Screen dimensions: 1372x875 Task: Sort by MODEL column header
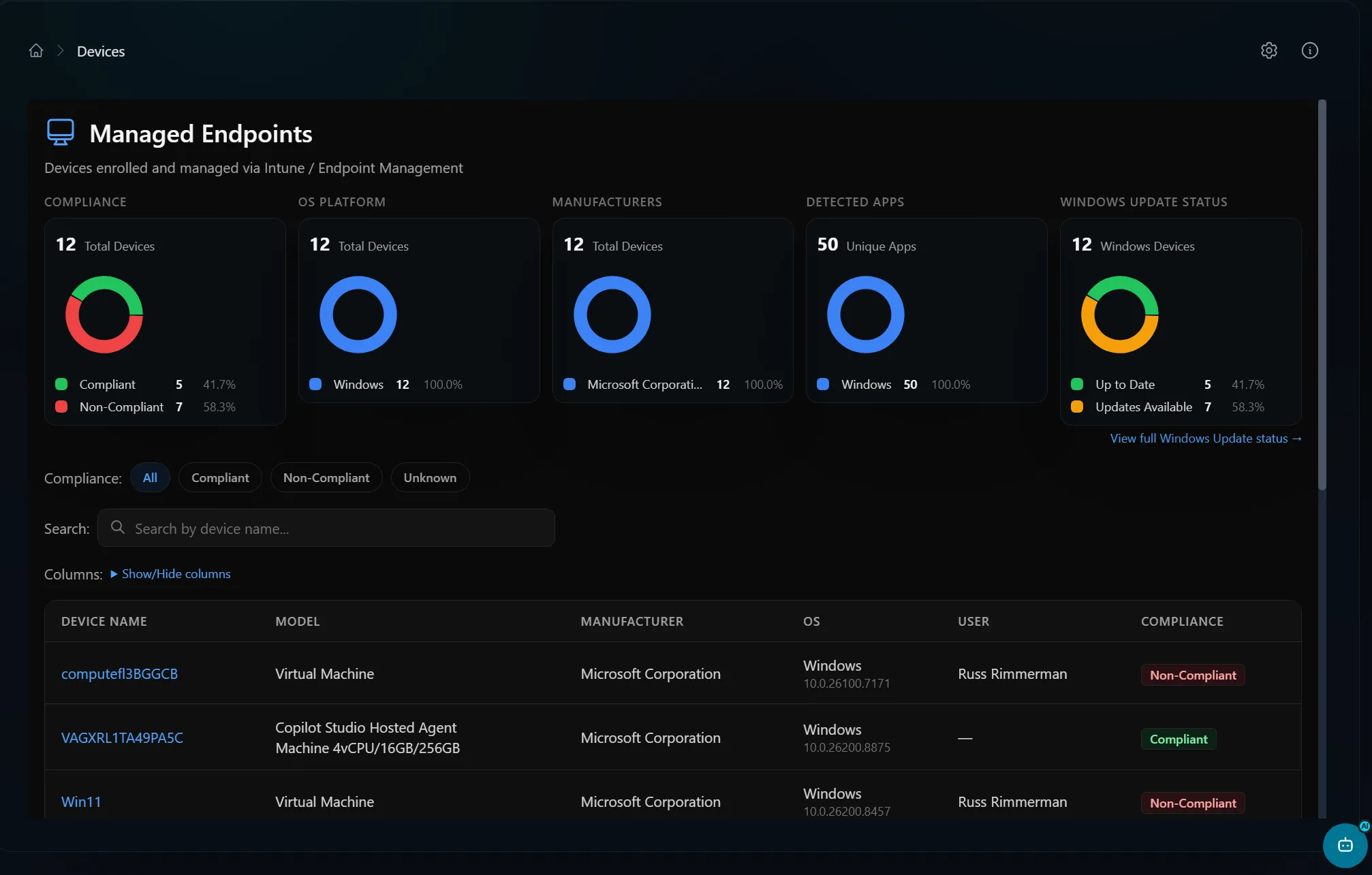pyautogui.click(x=298, y=621)
